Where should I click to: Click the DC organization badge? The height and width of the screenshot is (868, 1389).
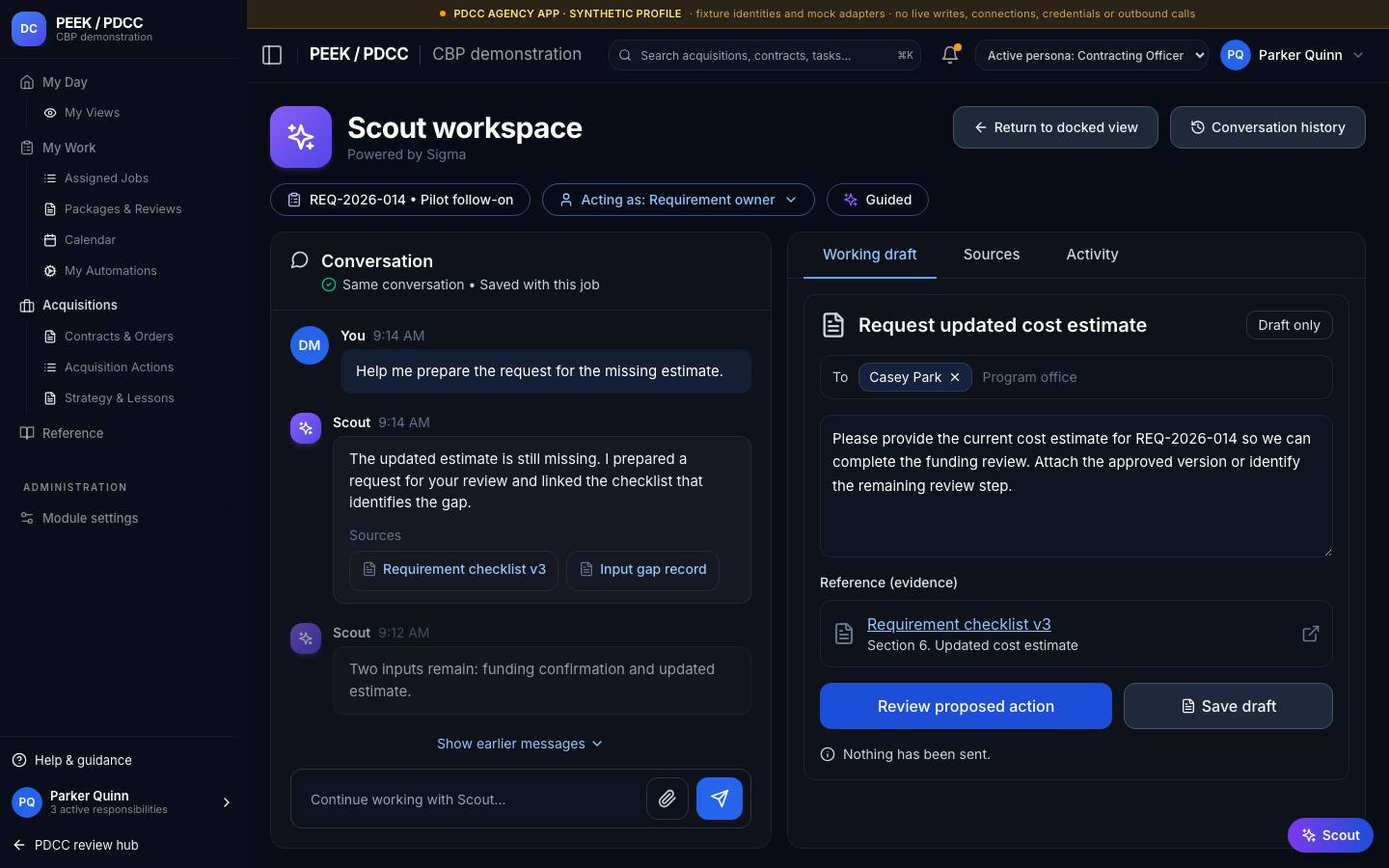coord(29,29)
